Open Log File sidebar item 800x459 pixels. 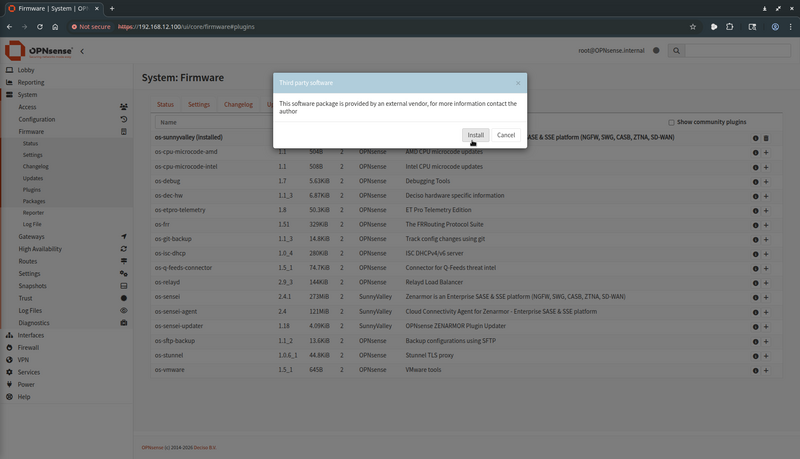tap(32, 224)
